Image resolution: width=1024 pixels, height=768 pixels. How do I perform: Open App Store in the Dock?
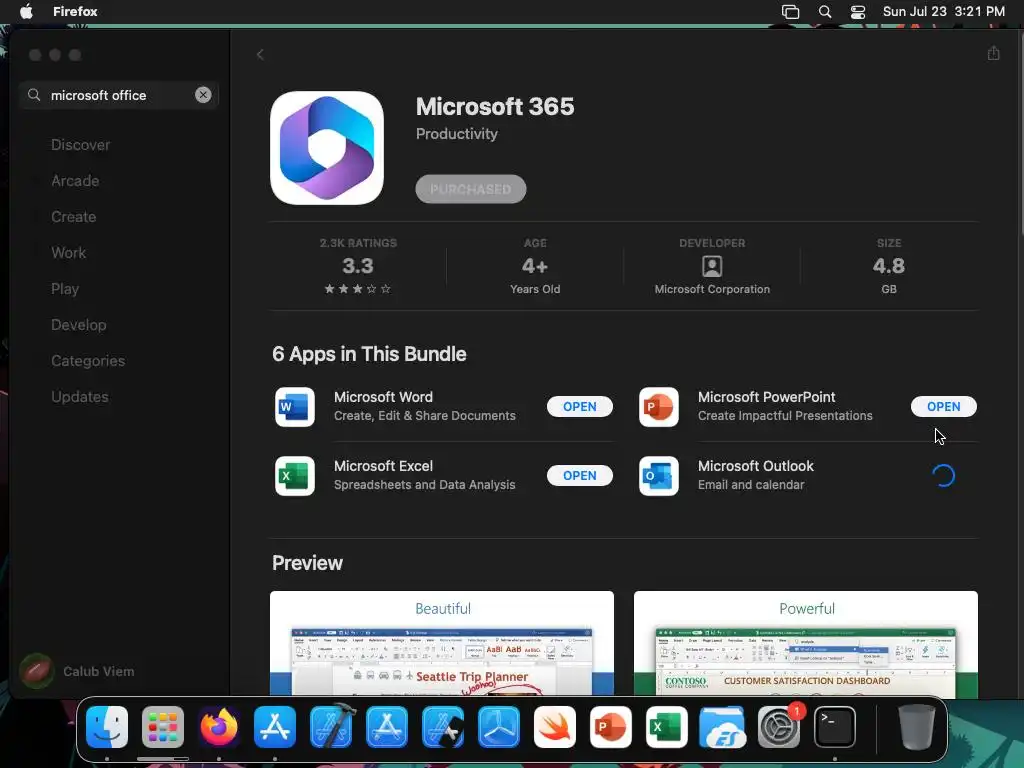tap(275, 727)
